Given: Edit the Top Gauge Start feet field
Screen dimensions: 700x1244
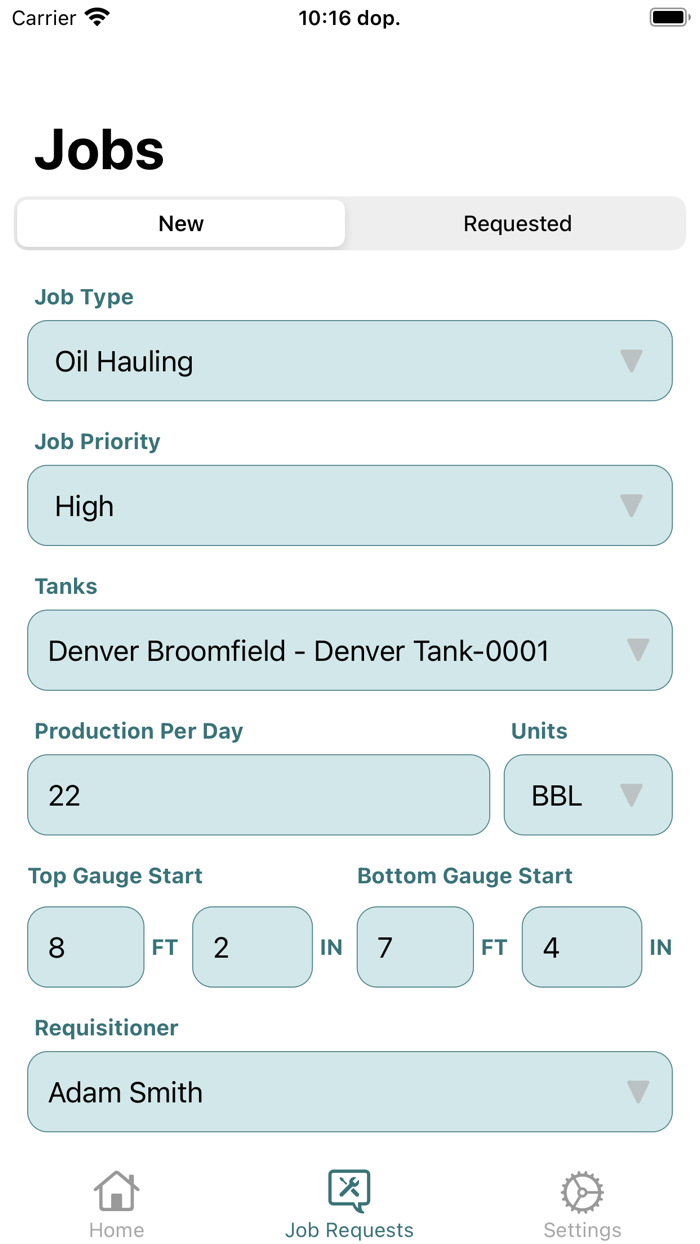Looking at the screenshot, I should coord(86,947).
